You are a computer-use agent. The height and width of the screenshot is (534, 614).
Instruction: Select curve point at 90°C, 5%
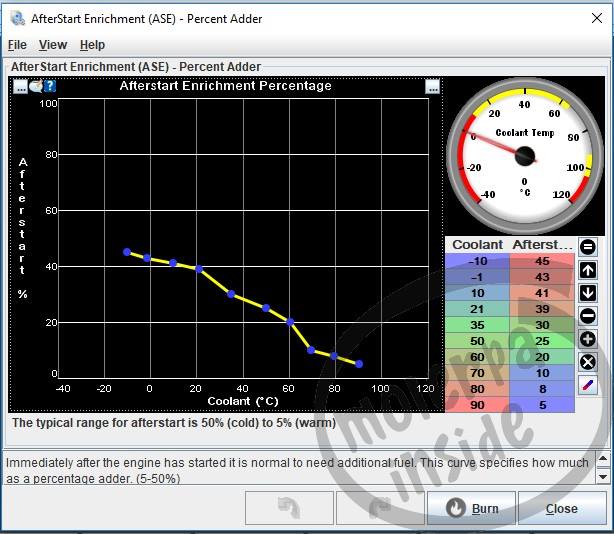(x=359, y=364)
